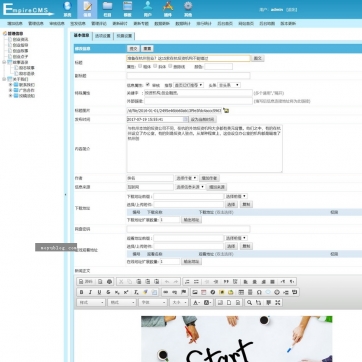The image size is (362, 362).
Task: Apply block quote in editor toolbar
Action: coord(226,282)
